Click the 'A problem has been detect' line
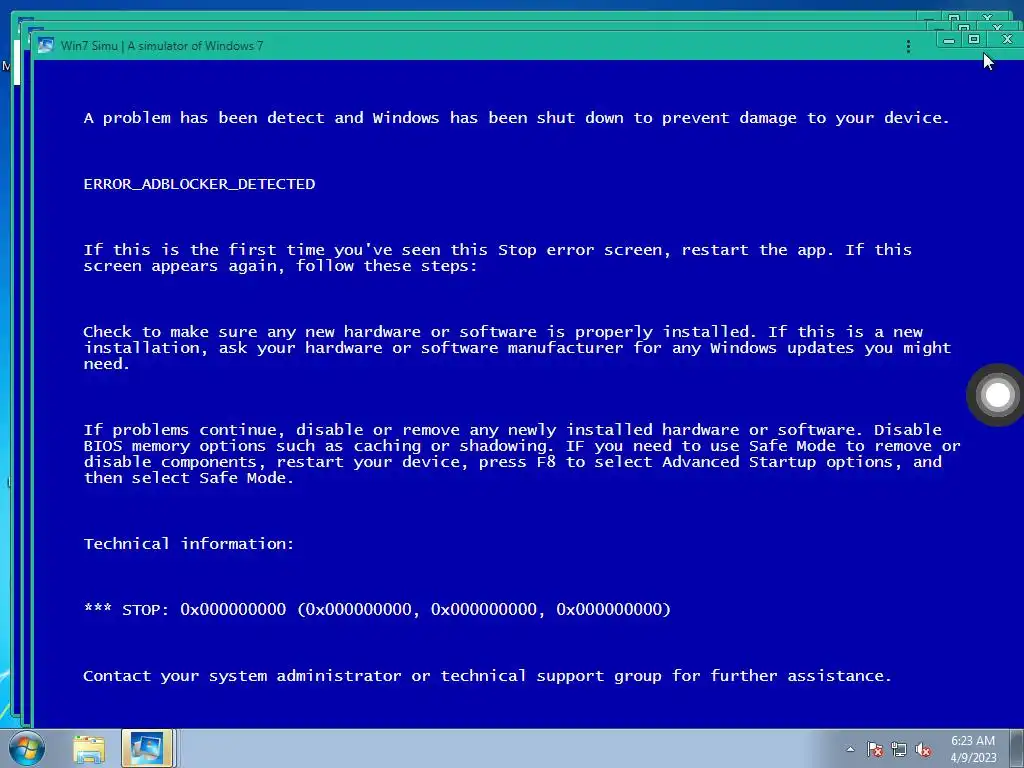This screenshot has width=1024, height=768. click(516, 118)
